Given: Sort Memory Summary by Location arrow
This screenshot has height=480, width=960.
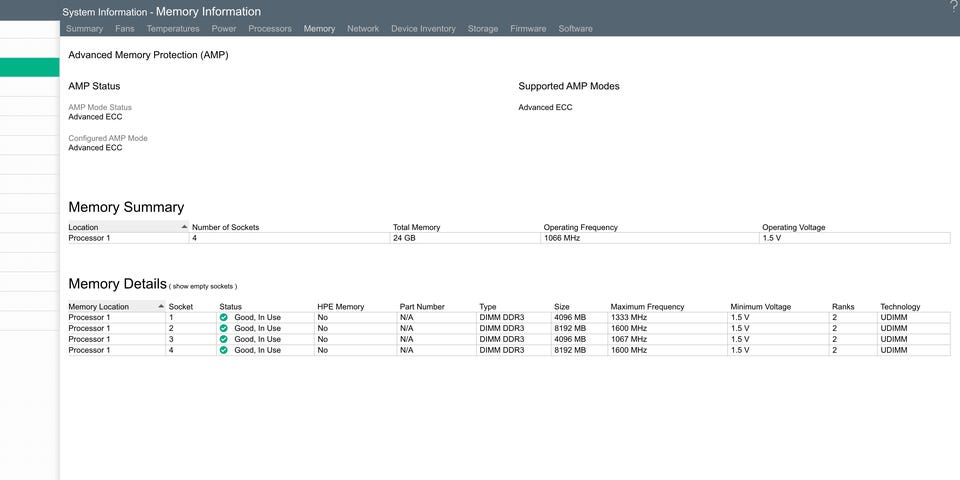Looking at the screenshot, I should click(184, 227).
